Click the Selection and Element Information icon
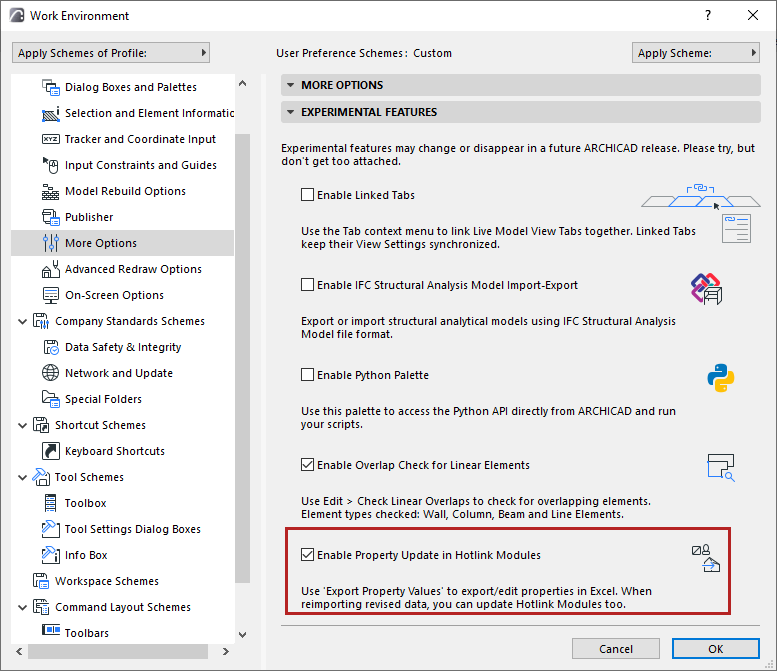This screenshot has width=777, height=671. click(51, 113)
